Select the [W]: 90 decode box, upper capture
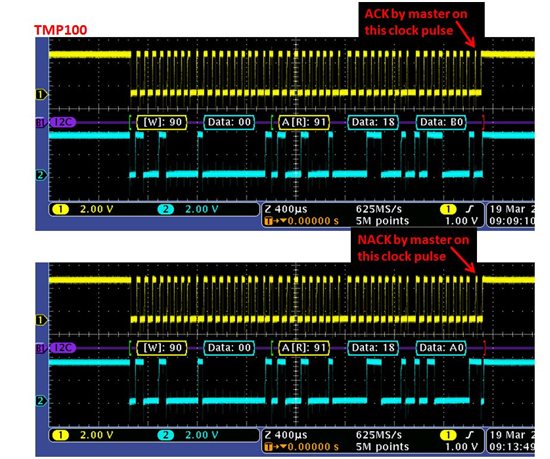Viewport: 550px width, 459px height. (x=162, y=122)
